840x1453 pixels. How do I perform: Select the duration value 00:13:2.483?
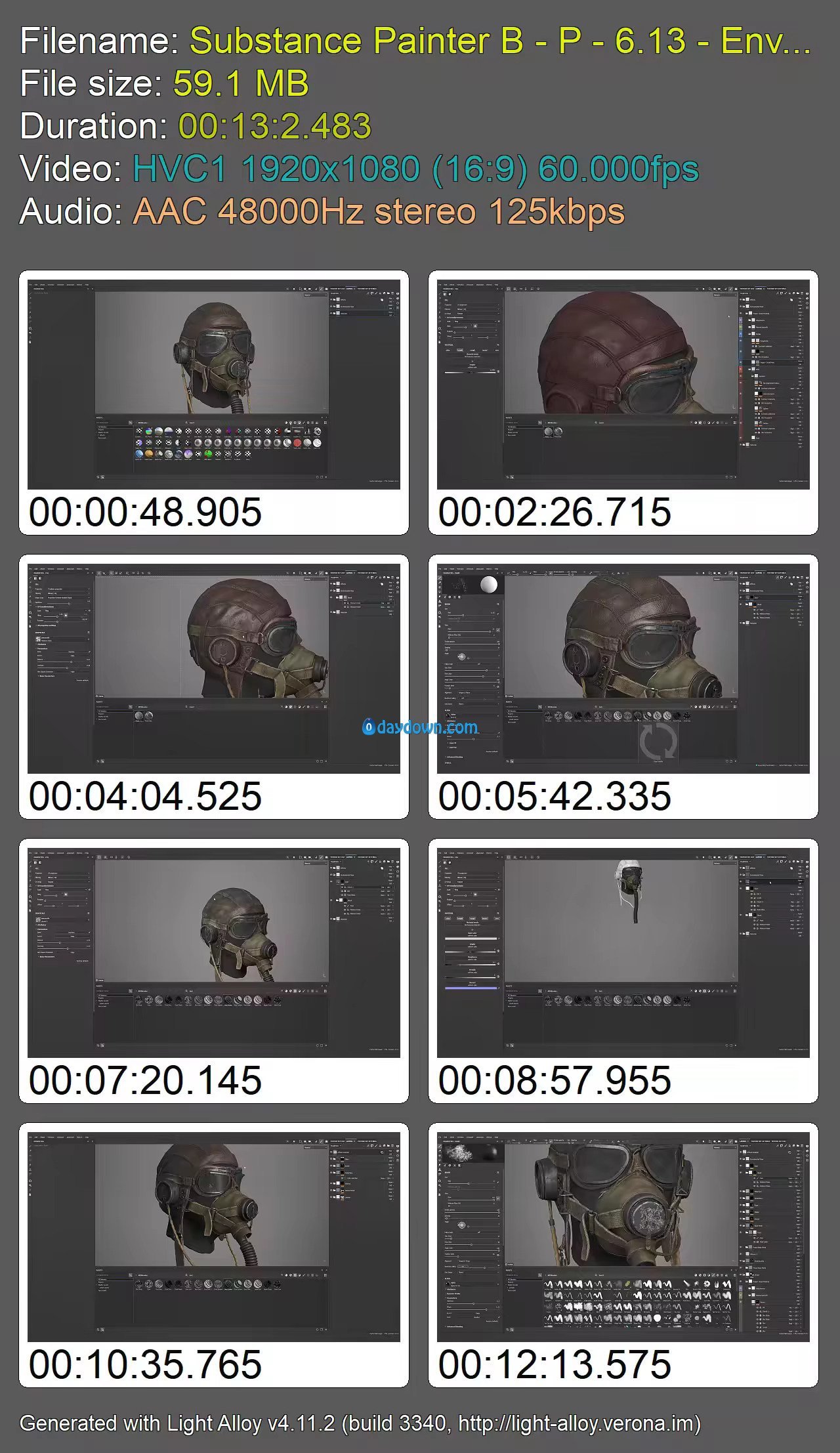click(x=275, y=126)
